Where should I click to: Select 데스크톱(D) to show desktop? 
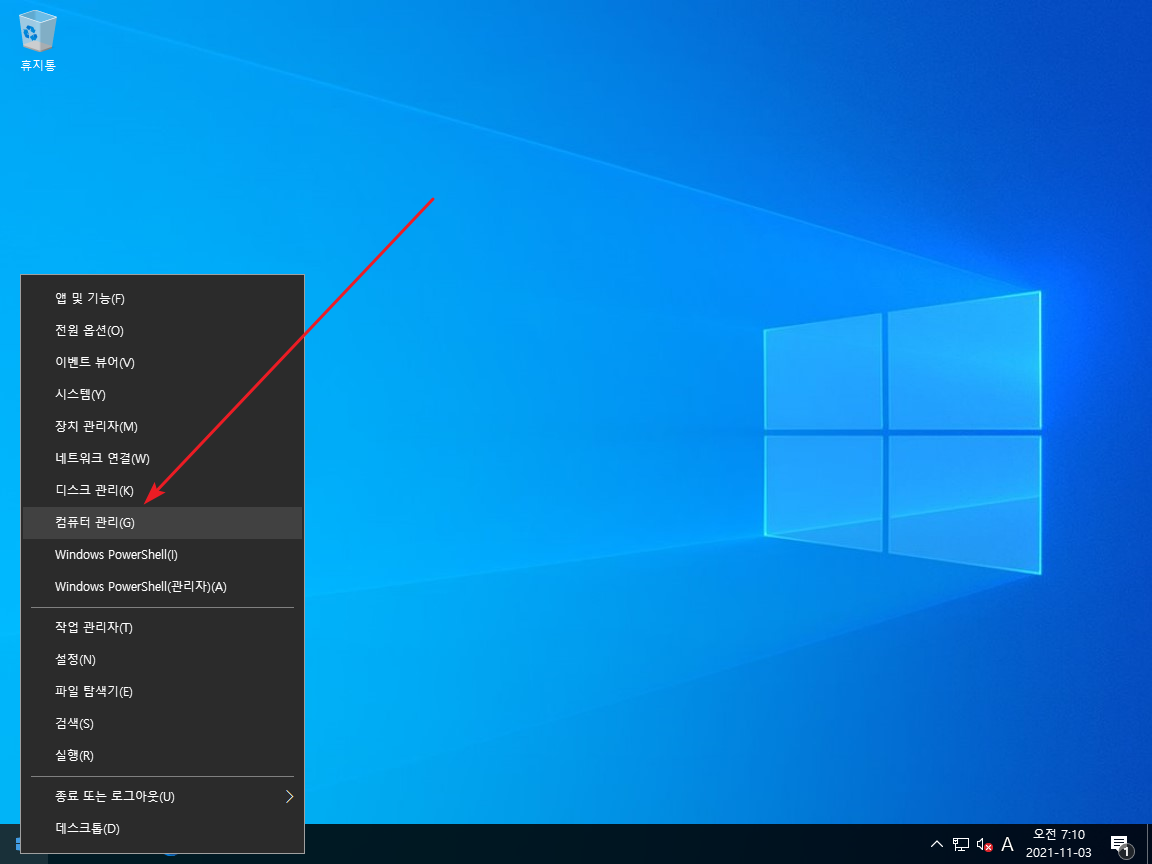point(162,829)
